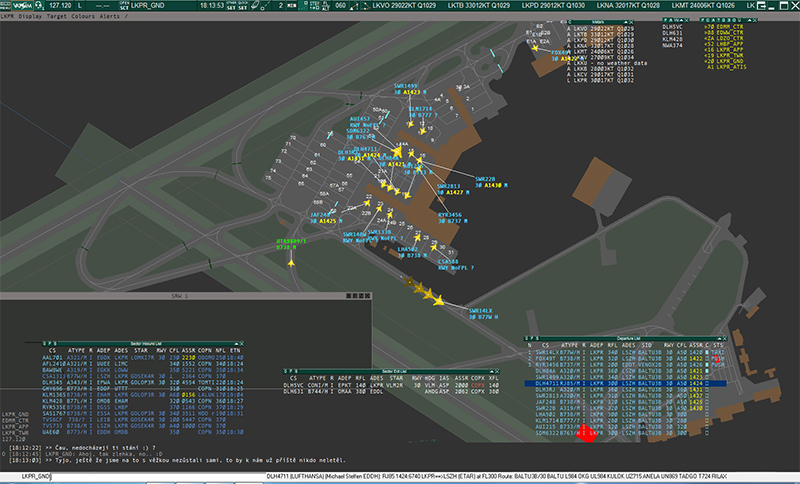Toggle clearance flag for FDX49T row
This screenshot has height=484, width=800.
pyautogui.click(x=707, y=359)
